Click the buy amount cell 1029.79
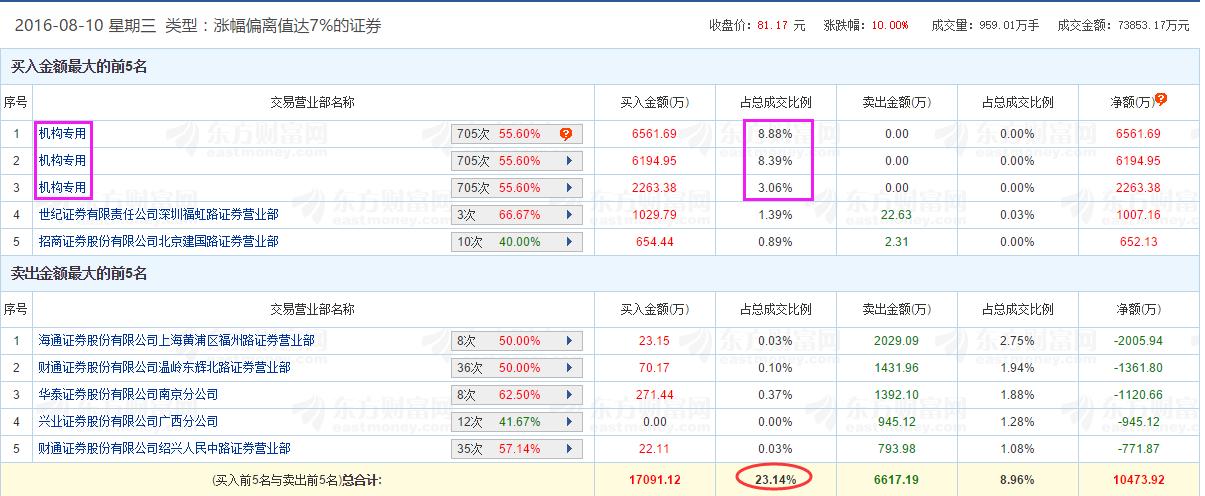This screenshot has height=496, width=1205. tap(654, 214)
